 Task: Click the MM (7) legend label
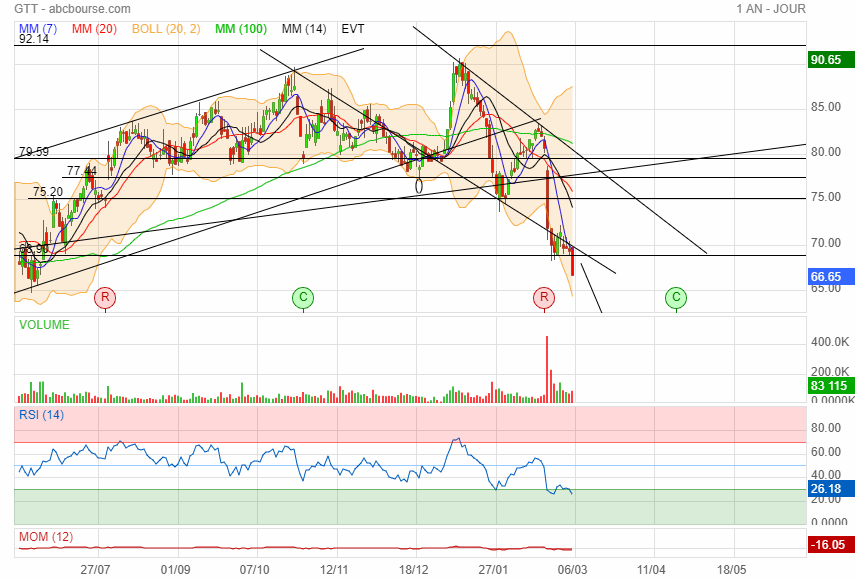click(x=38, y=29)
